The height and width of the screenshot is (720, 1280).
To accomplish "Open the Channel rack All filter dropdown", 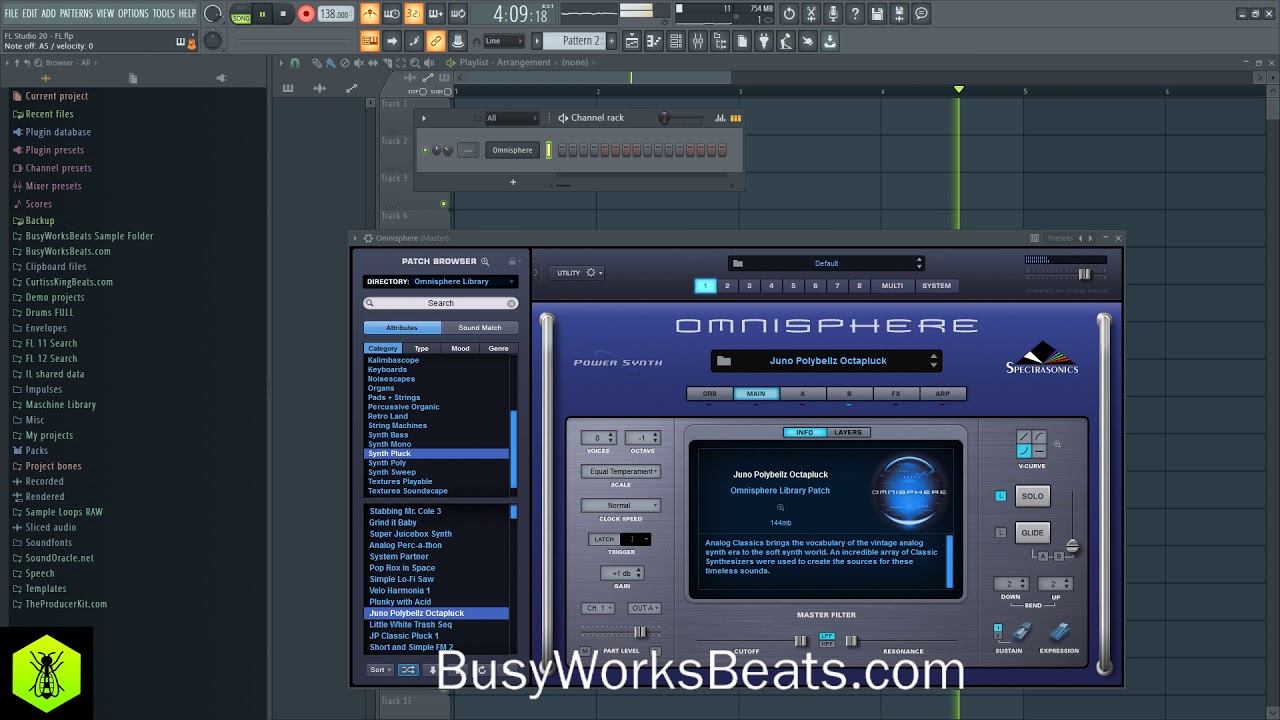I will point(510,118).
